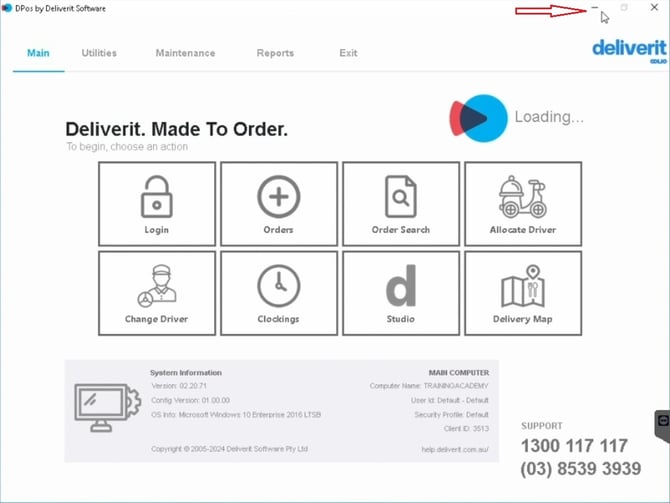Open the Utilities tab
Viewport: 670px width, 503px height.
tap(99, 53)
